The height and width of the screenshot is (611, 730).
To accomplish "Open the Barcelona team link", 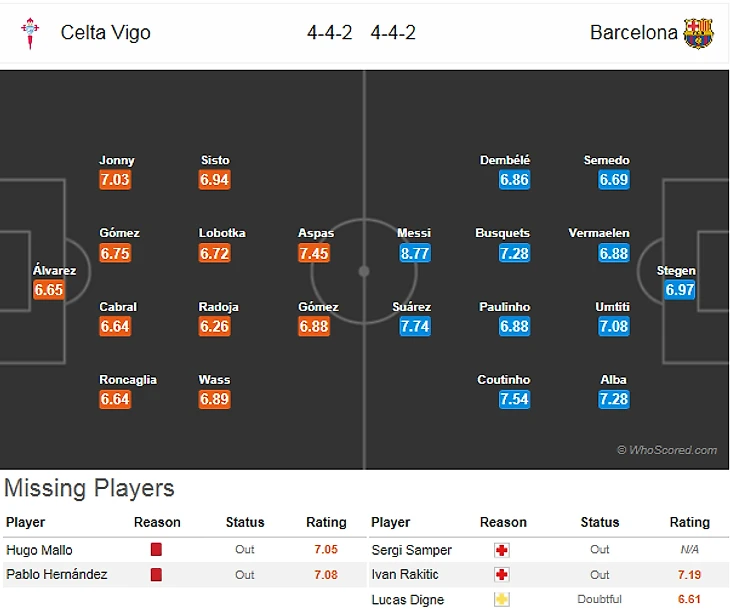I will click(633, 33).
